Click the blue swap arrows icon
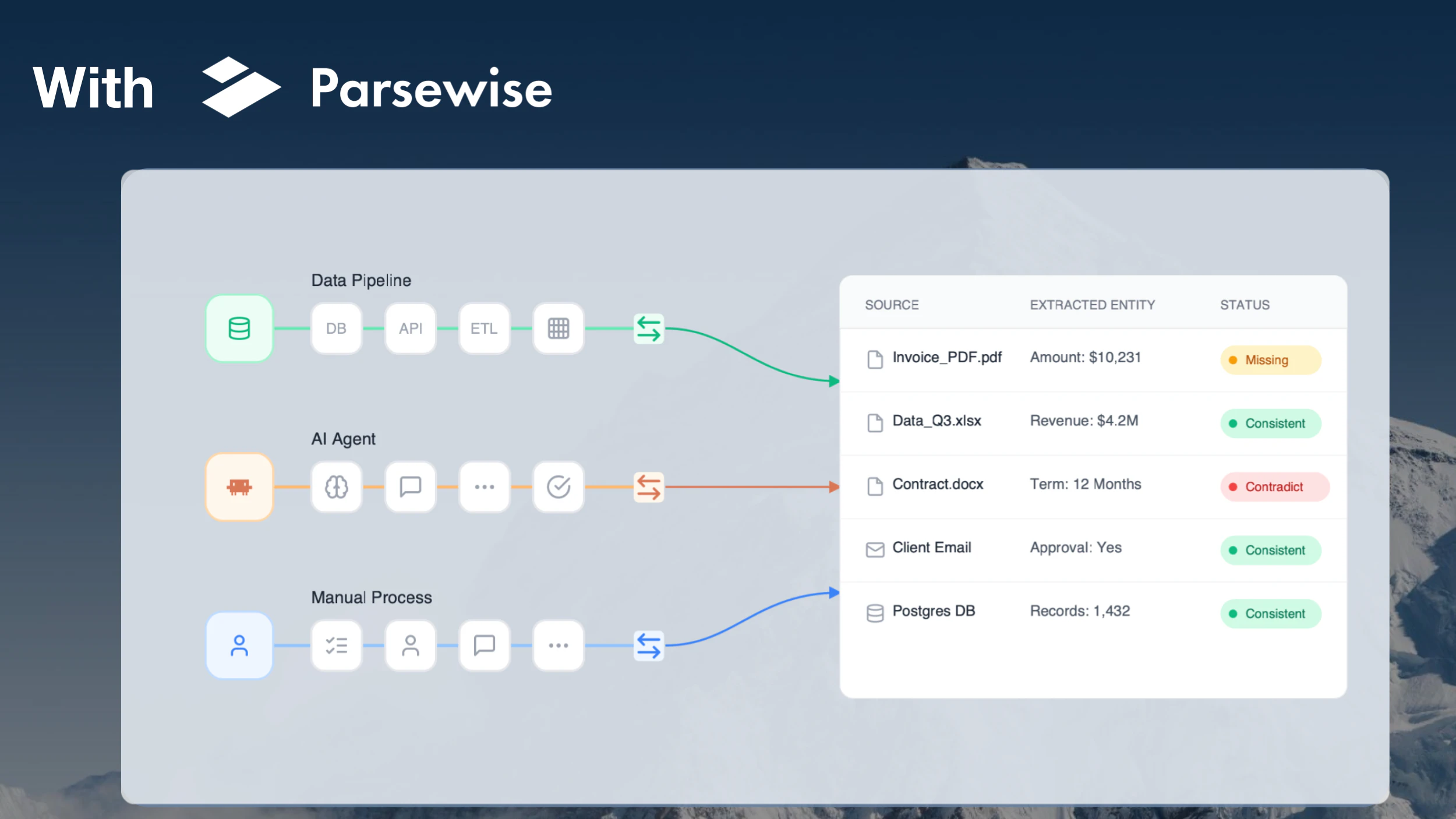 [x=649, y=645]
